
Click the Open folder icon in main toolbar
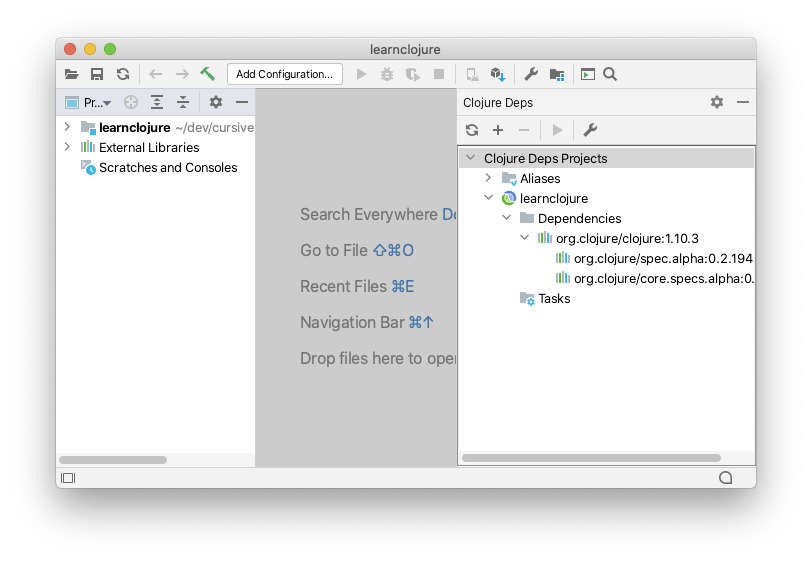(71, 74)
